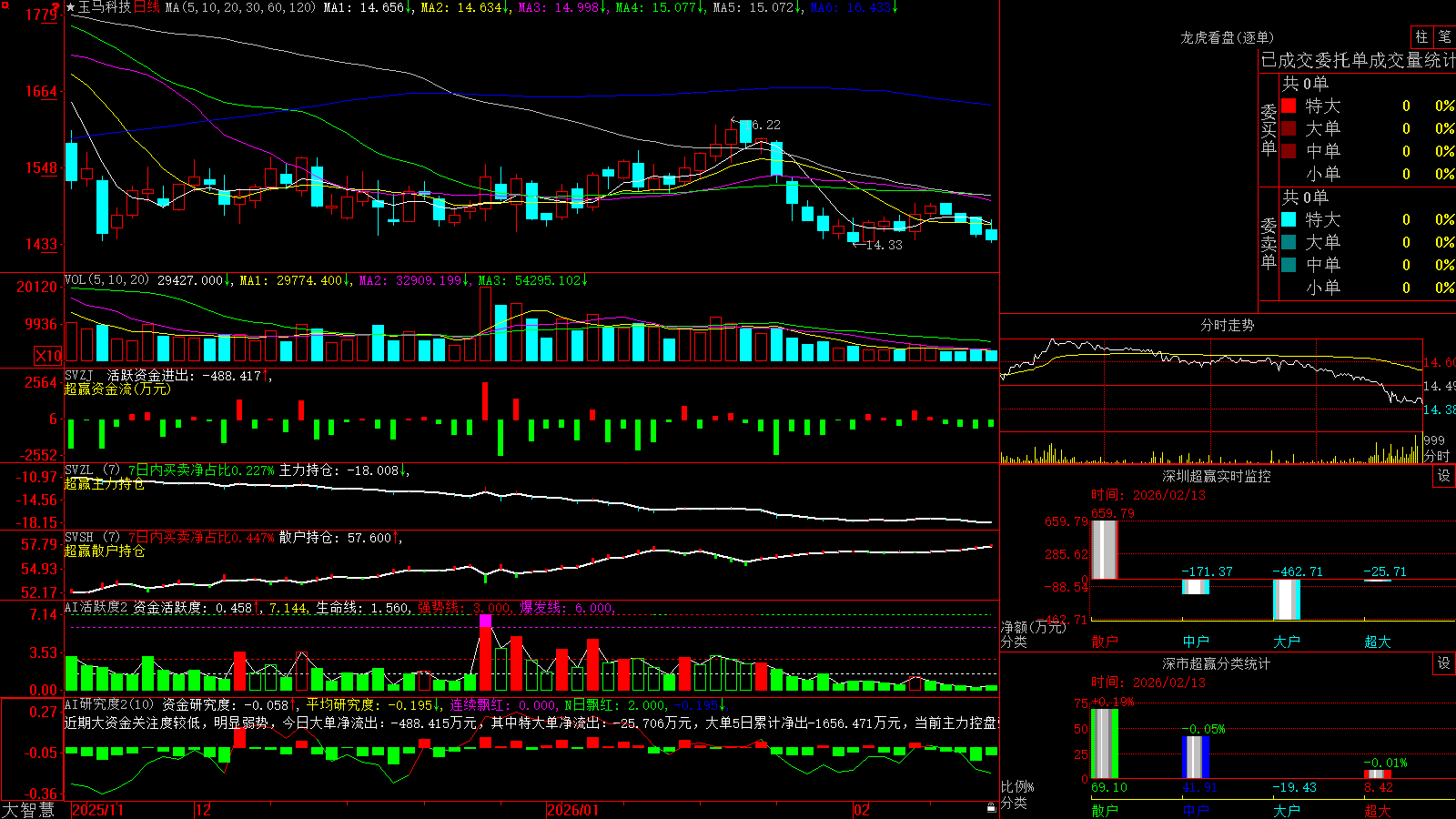
Task: Select the SVZJ indicator label
Action: [x=79, y=375]
